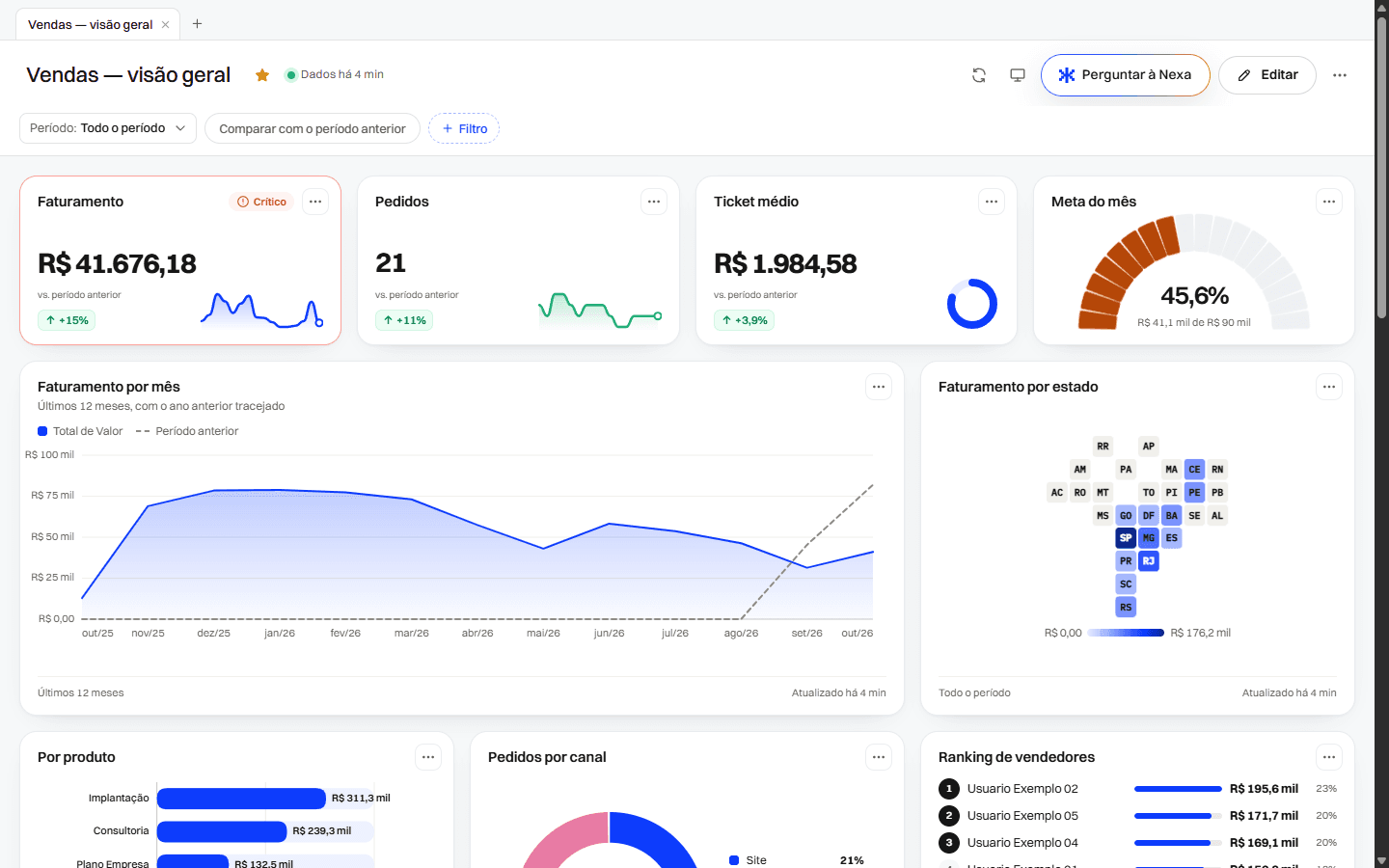Click the Implantação product bar

point(241,799)
